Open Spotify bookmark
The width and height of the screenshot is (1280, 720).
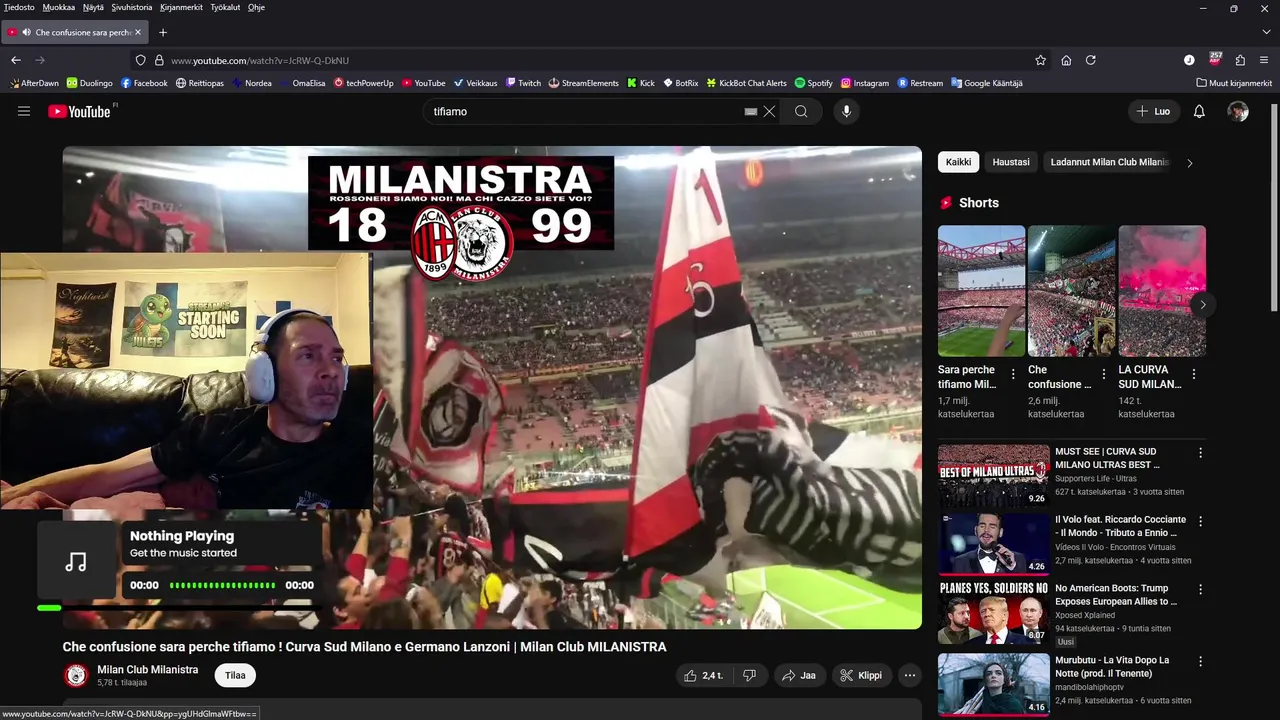point(814,83)
